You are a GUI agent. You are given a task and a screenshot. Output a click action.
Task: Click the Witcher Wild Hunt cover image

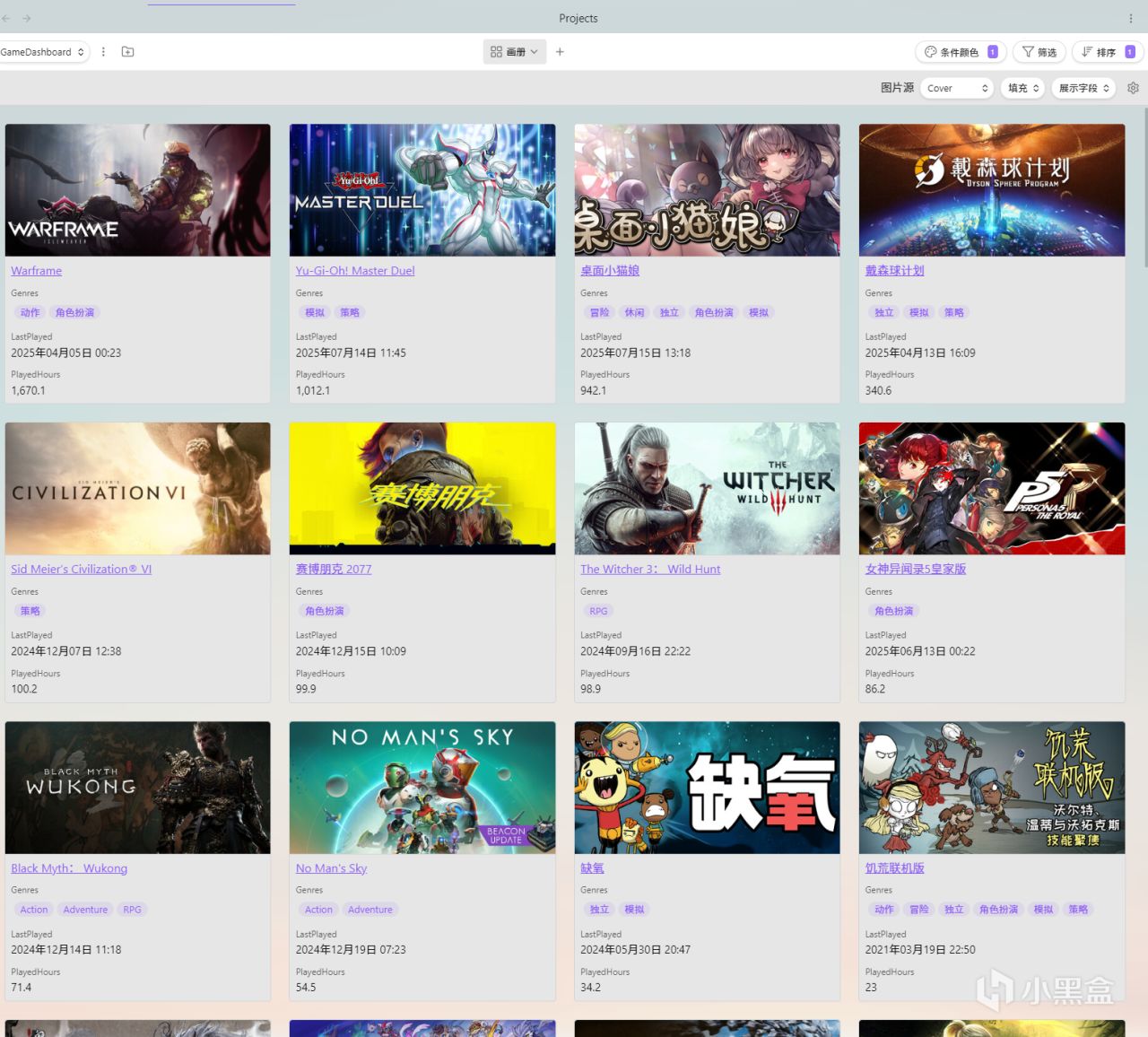[x=708, y=489]
